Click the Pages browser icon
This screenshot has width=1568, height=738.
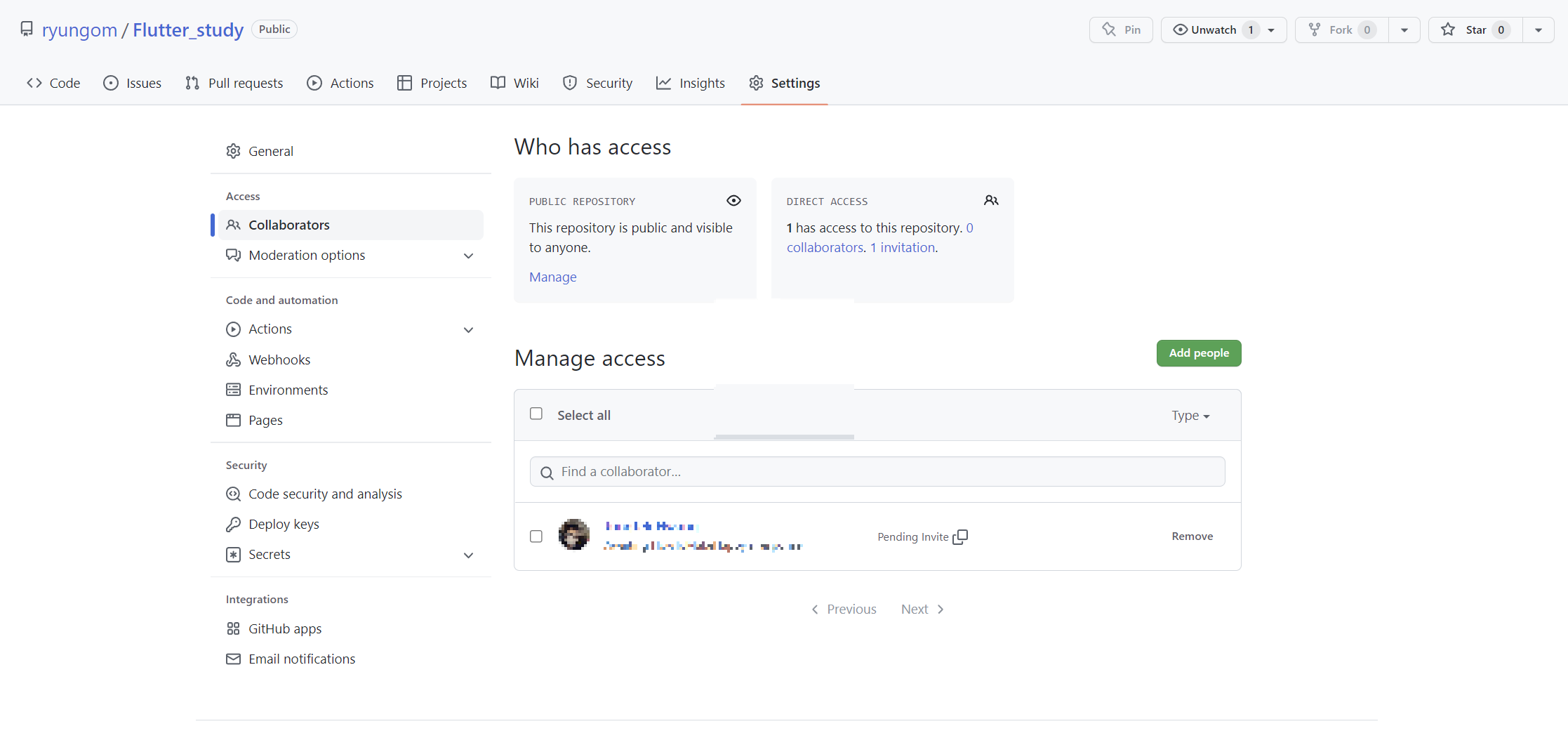click(234, 420)
